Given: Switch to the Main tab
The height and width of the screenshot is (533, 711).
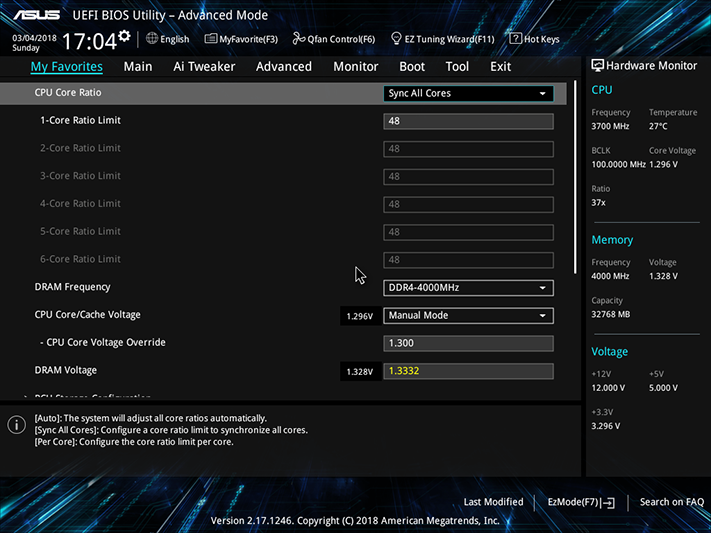Looking at the screenshot, I should (138, 67).
